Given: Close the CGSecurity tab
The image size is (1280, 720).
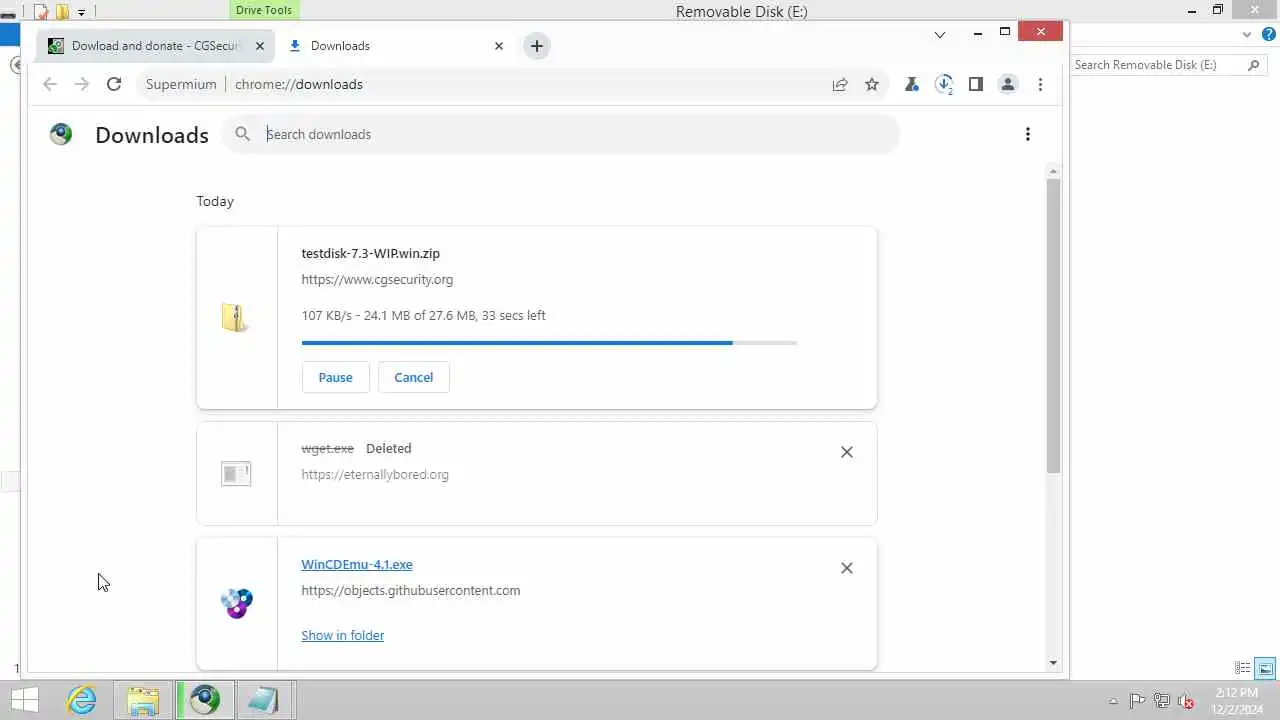Looking at the screenshot, I should (260, 46).
